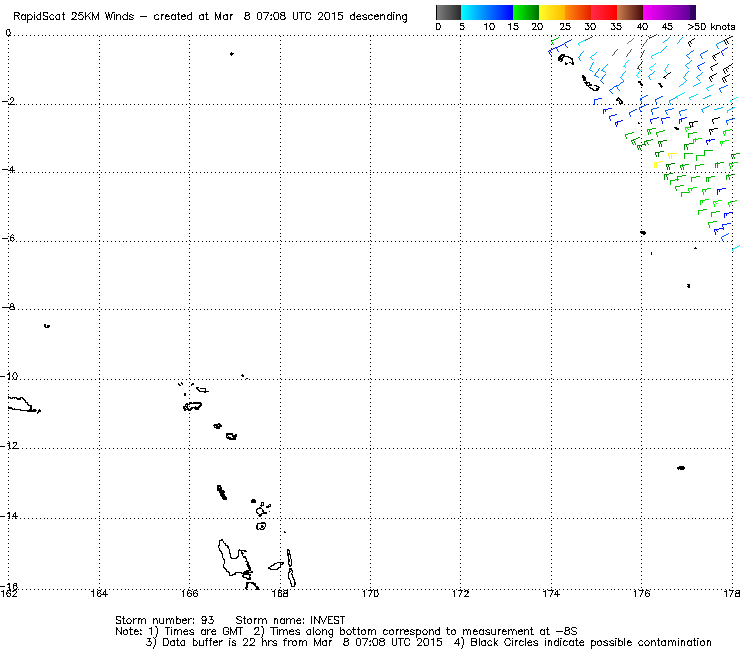The width and height of the screenshot is (740, 650).
Task: Click latitude label -12 on left axis
Action: (x=9, y=446)
